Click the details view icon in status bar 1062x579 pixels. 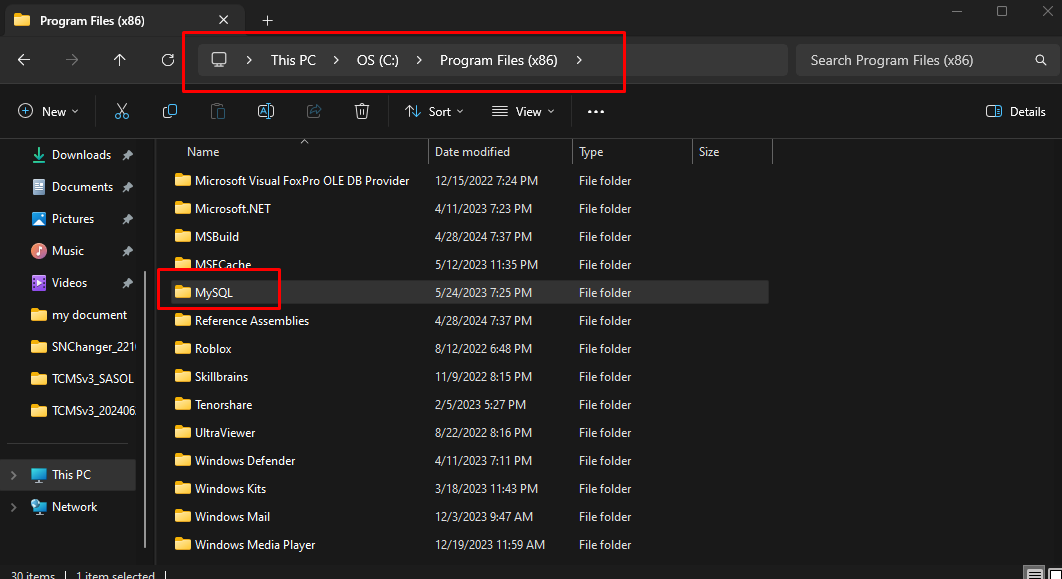tap(1034, 573)
